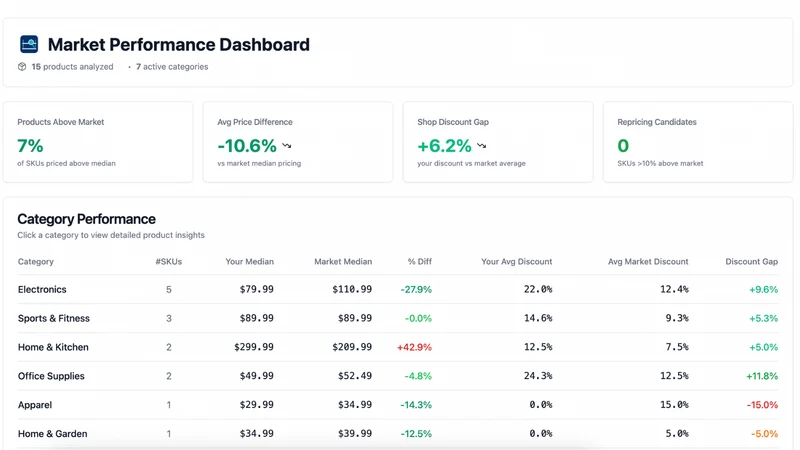Viewport: 800px width, 450px height.
Task: Click the Category Performance heading
Action: [87, 219]
